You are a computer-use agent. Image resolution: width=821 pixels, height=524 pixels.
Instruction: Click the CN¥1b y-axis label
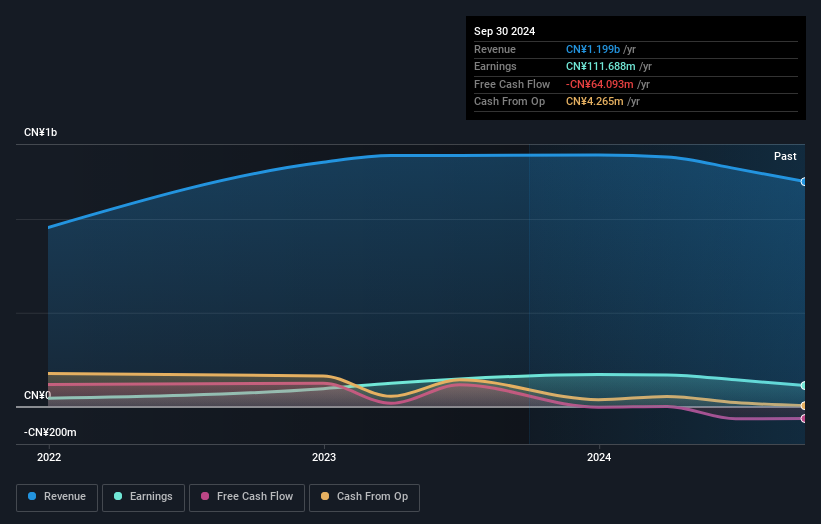(40, 132)
